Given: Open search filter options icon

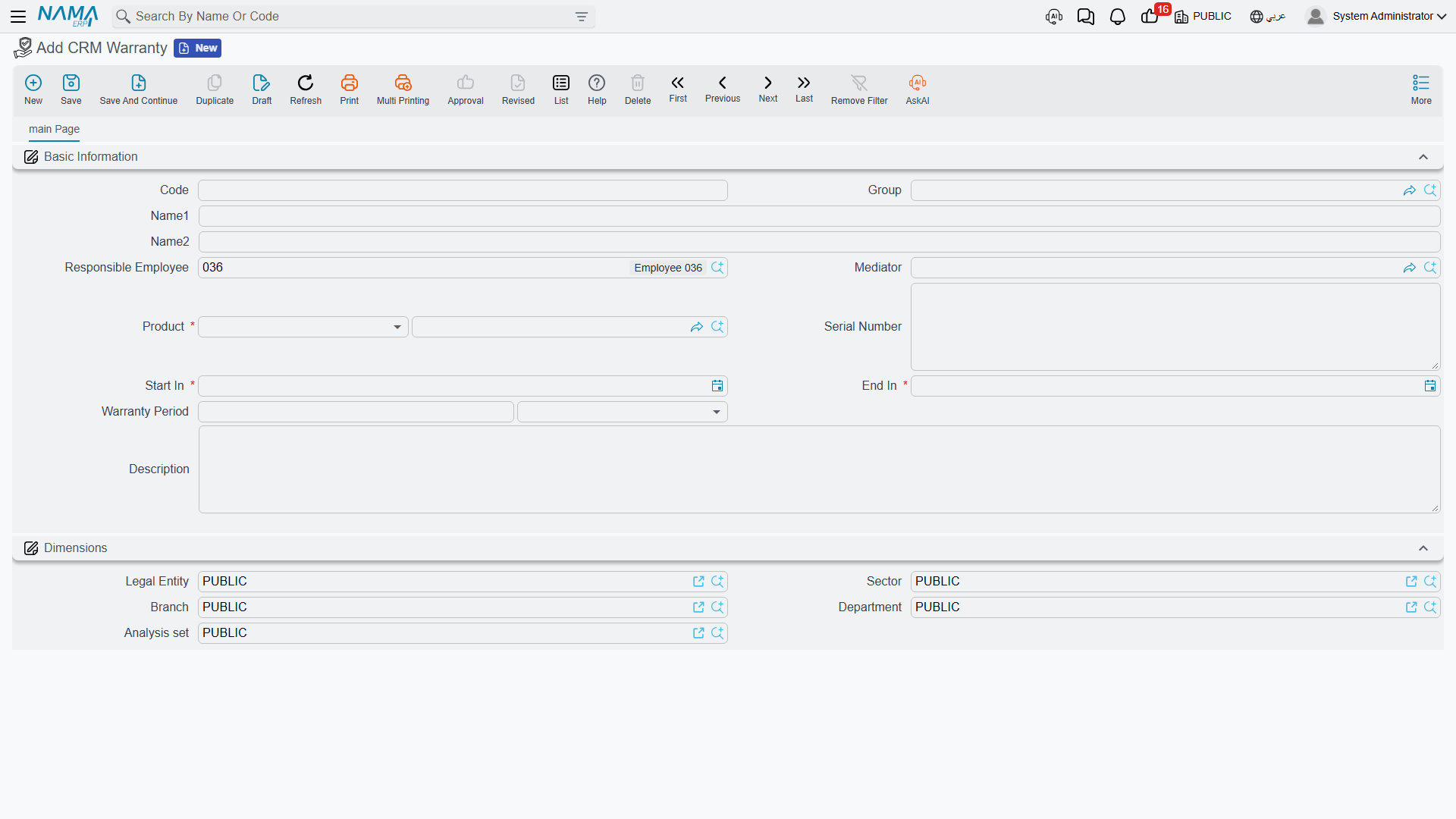Looking at the screenshot, I should coord(582,17).
